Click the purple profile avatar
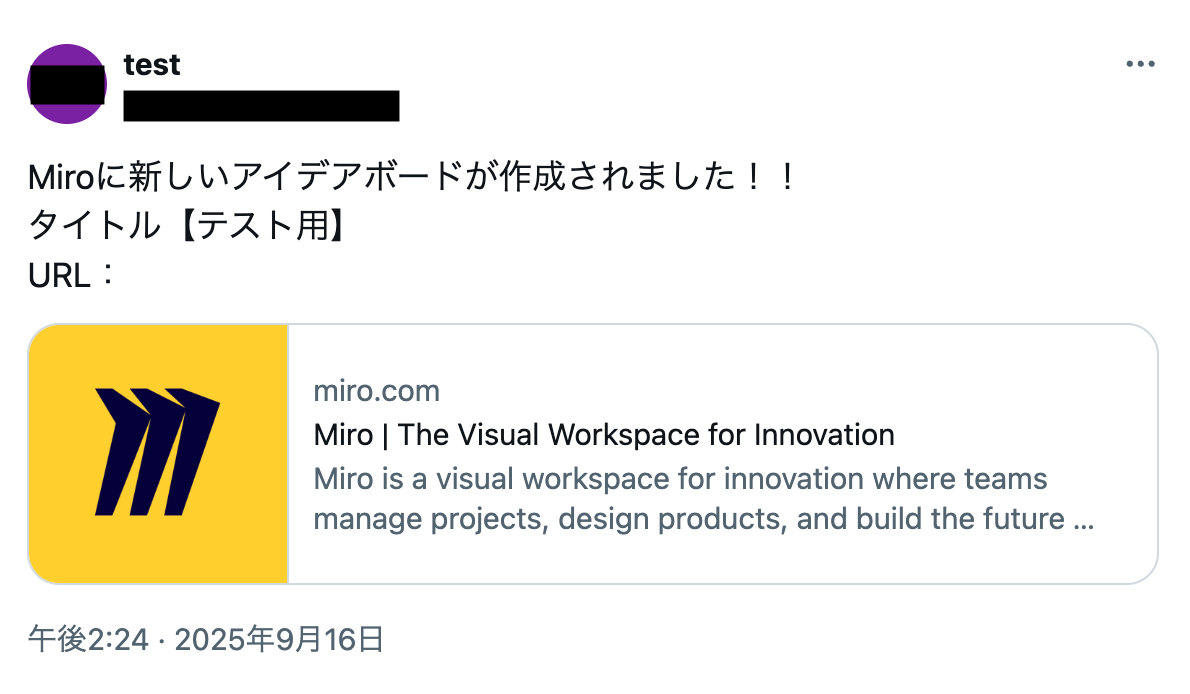Screen dimensions: 1190x694 (67, 84)
